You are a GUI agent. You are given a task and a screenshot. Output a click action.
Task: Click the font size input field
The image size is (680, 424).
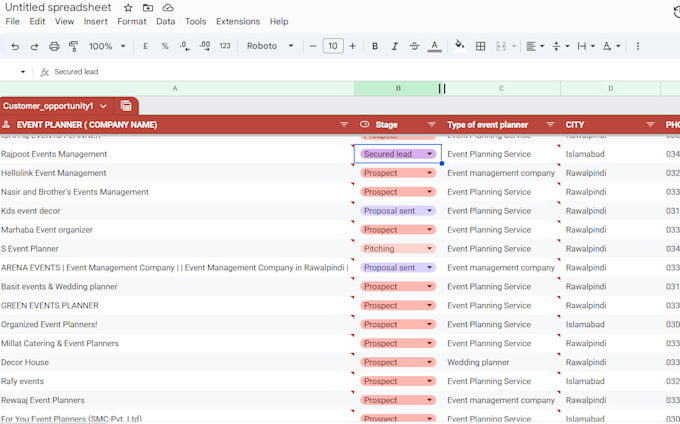click(x=333, y=46)
